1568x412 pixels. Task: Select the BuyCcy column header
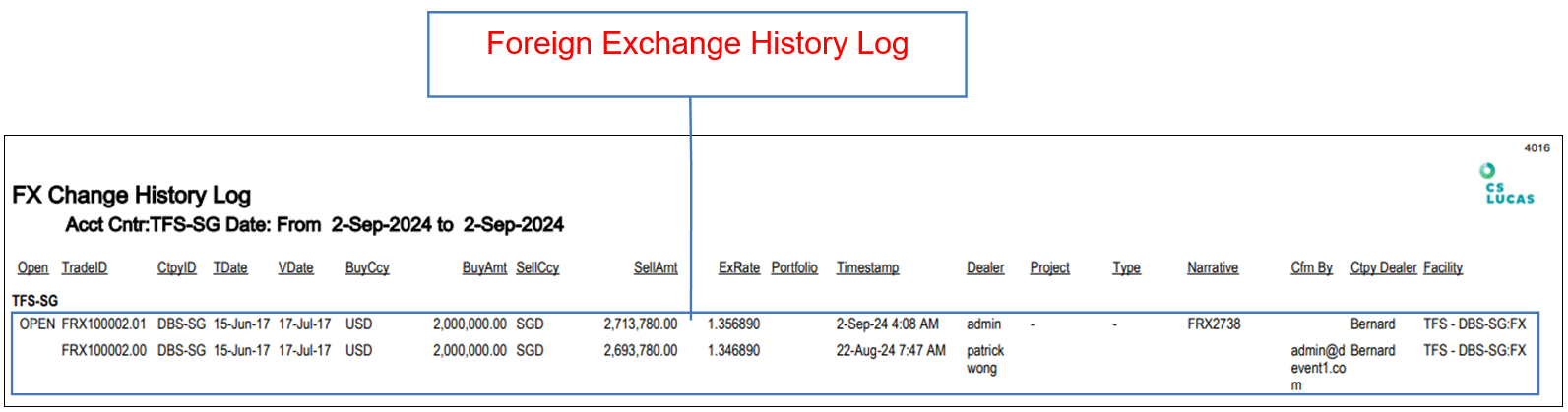pyautogui.click(x=367, y=267)
